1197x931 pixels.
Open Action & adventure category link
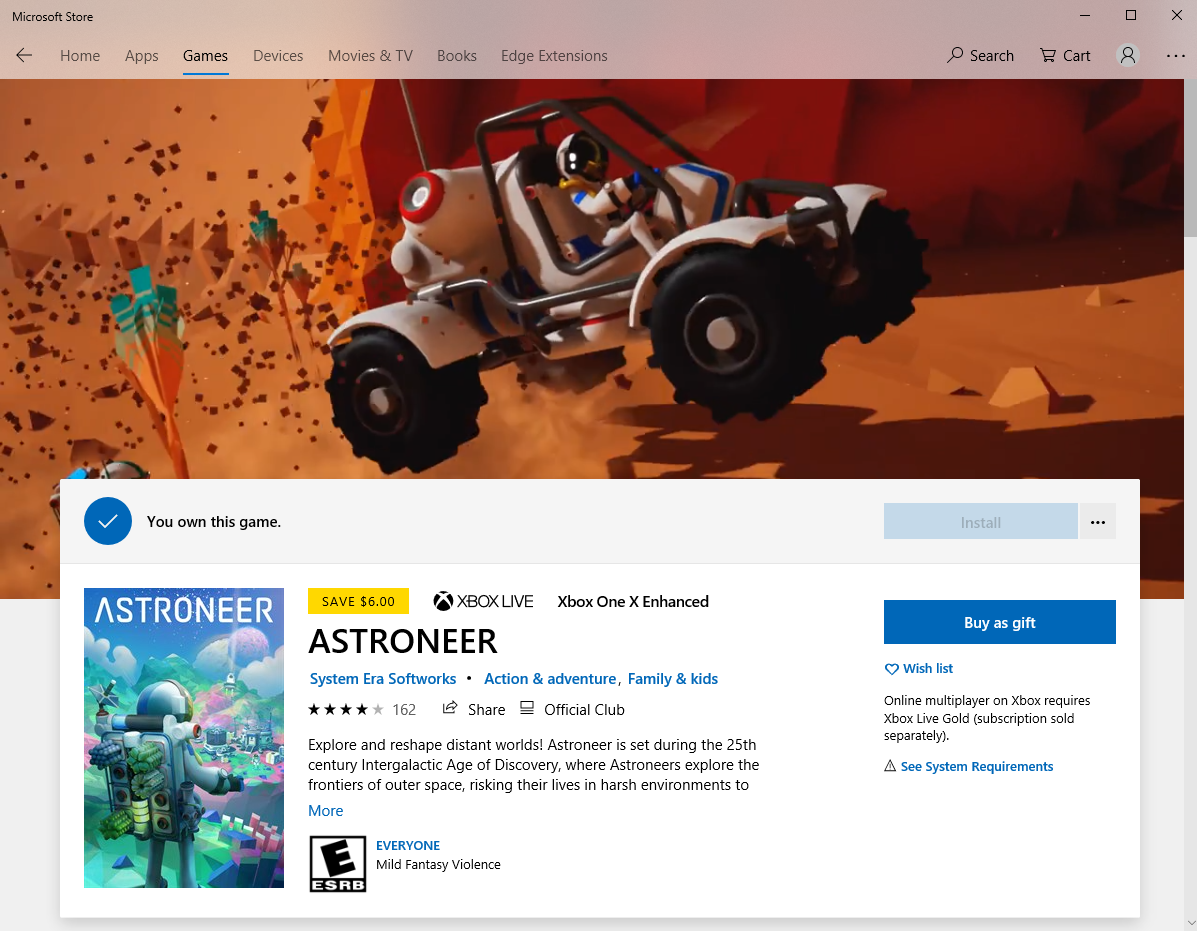click(550, 678)
